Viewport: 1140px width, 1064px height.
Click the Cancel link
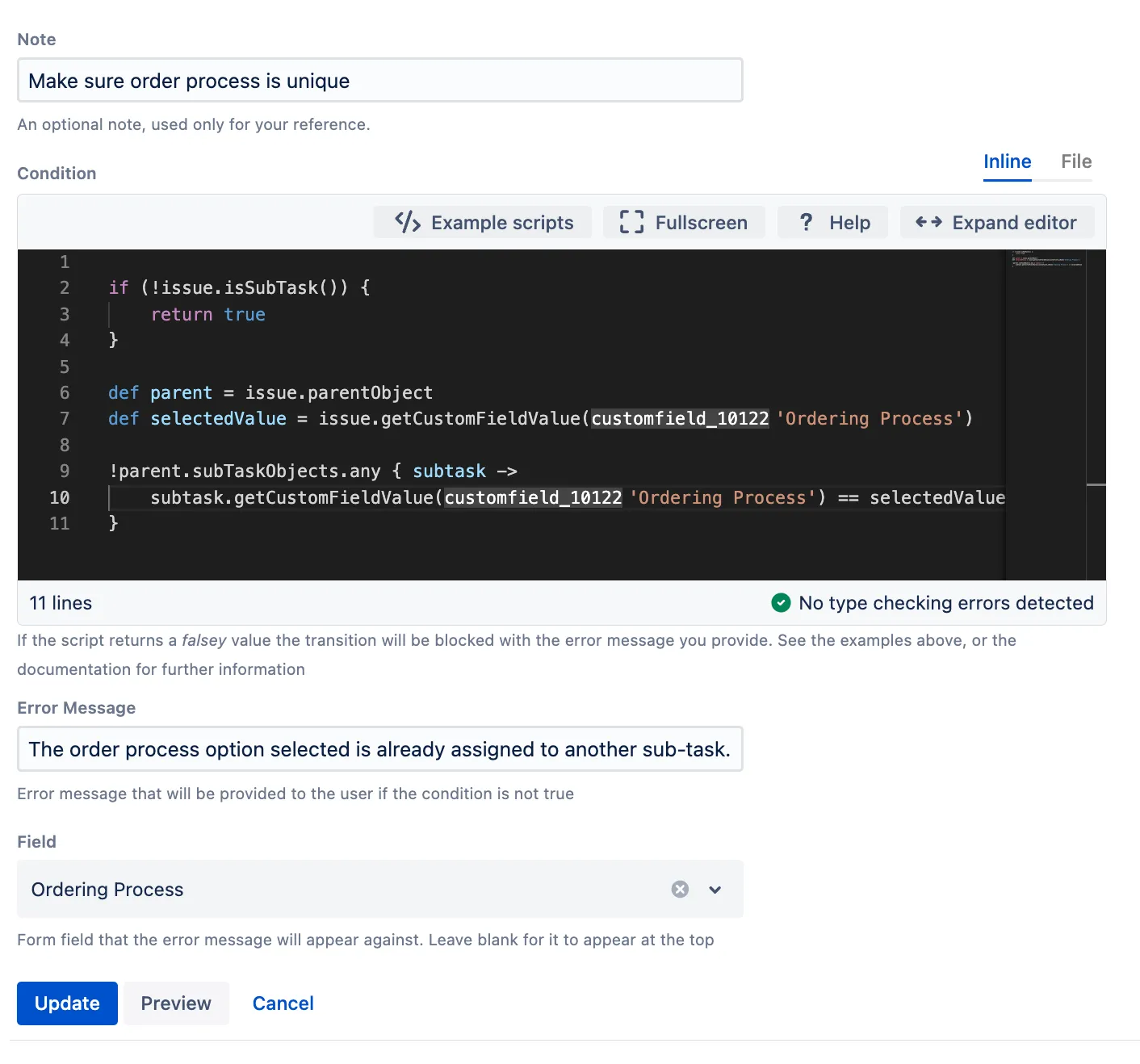pyautogui.click(x=283, y=1003)
